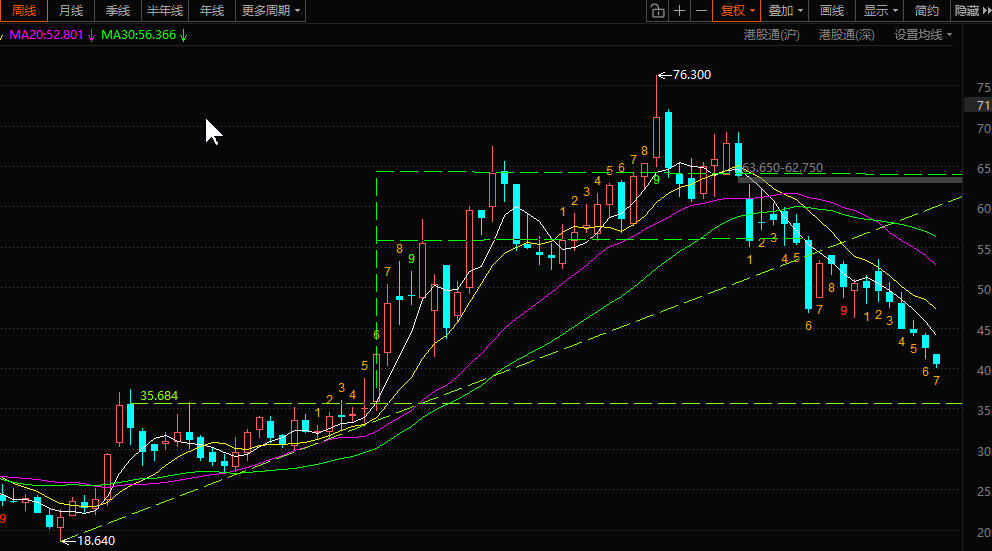
Task: Open the 复权 adjustment dropdown
Action: [736, 11]
